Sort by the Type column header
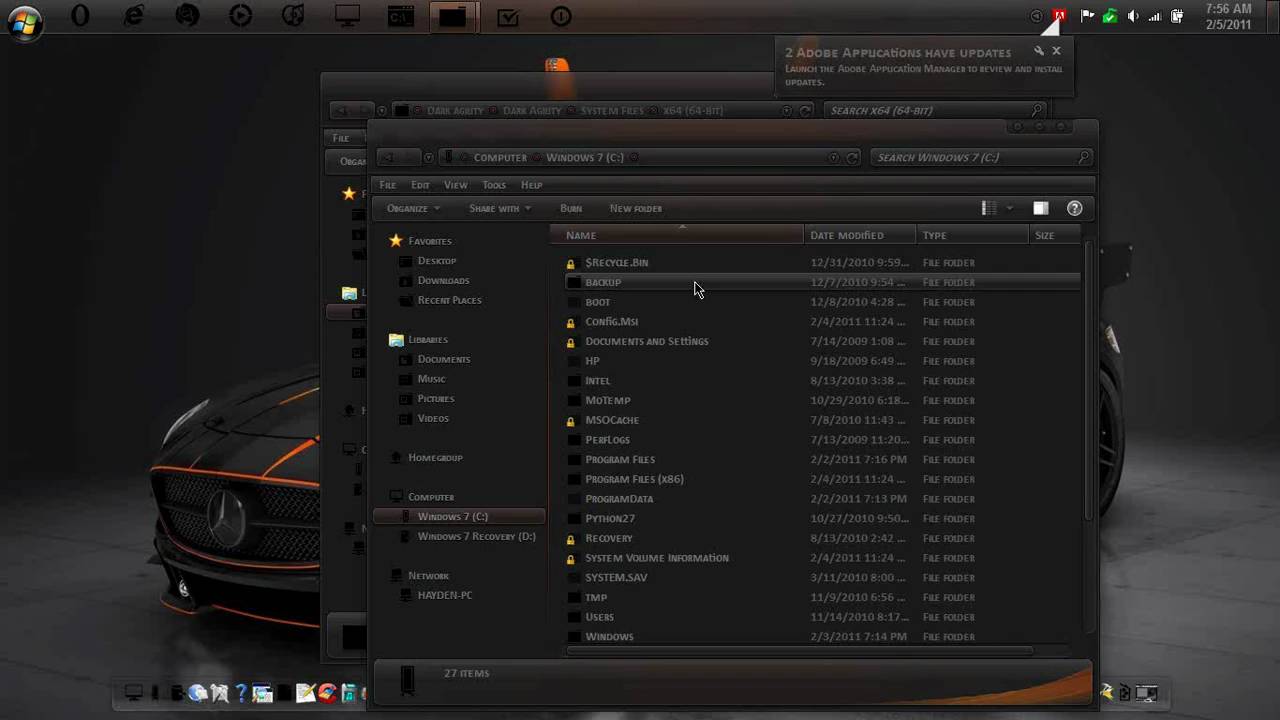 pos(972,235)
